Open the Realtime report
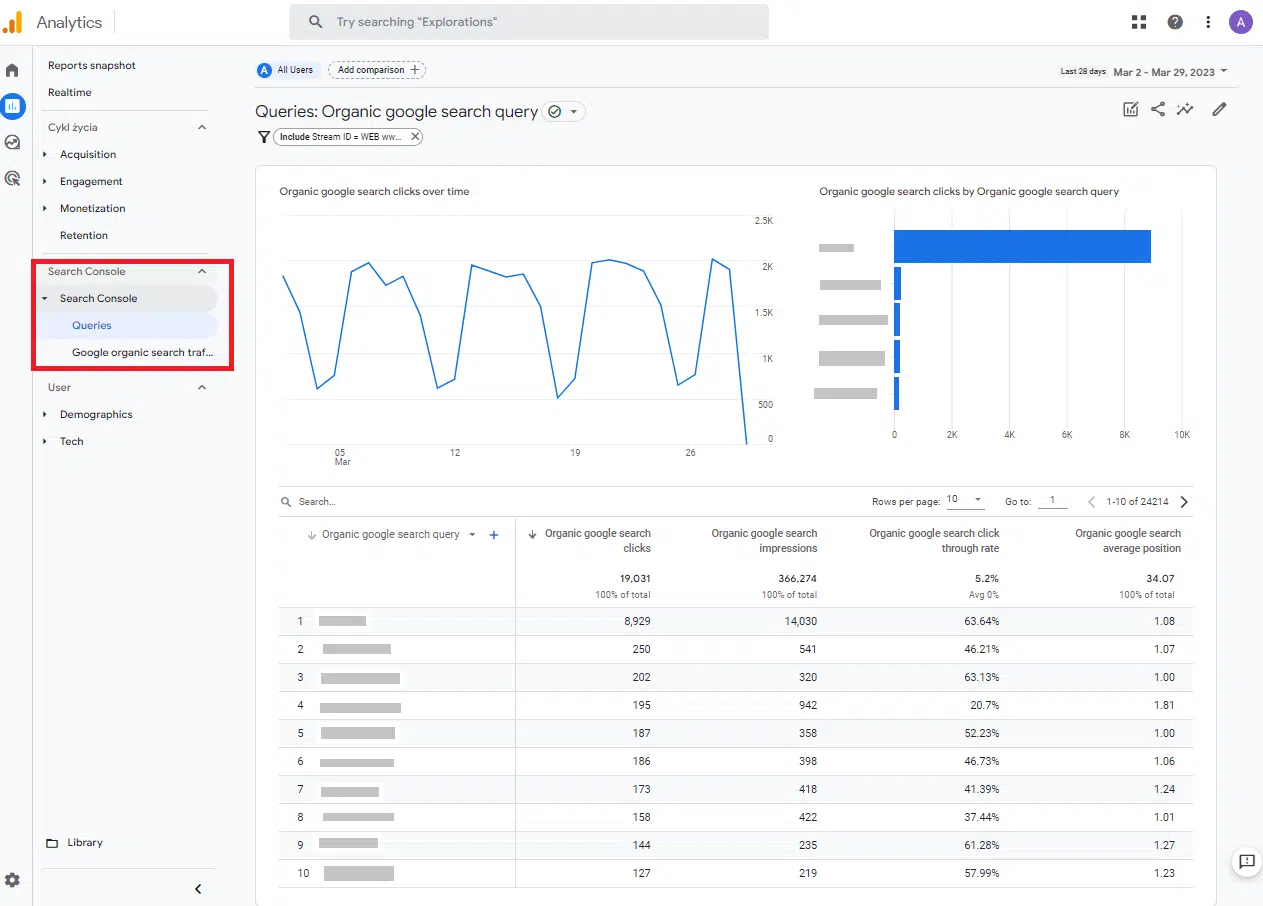This screenshot has height=906, width=1263. (70, 92)
